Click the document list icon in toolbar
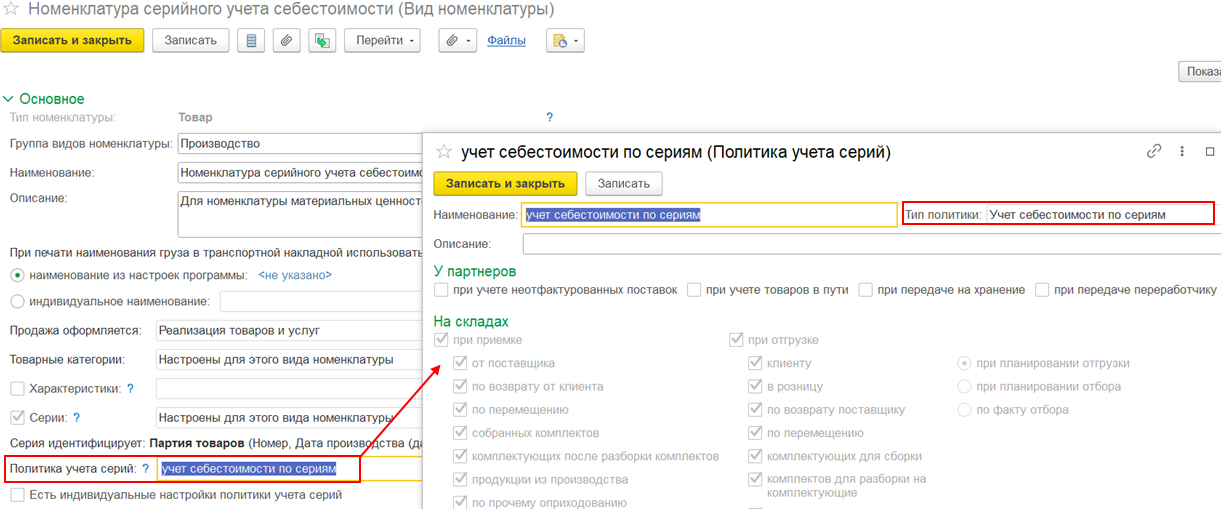The image size is (1221, 512). 251,41
